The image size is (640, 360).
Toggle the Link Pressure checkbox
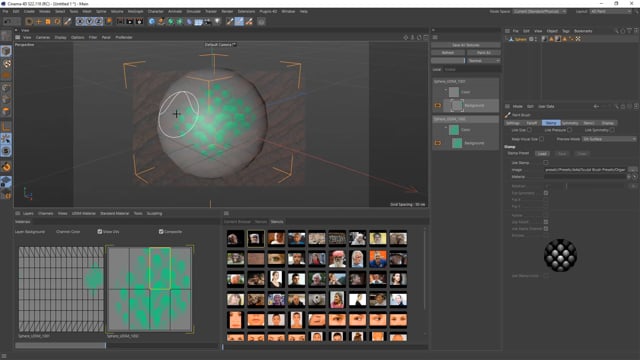569,130
